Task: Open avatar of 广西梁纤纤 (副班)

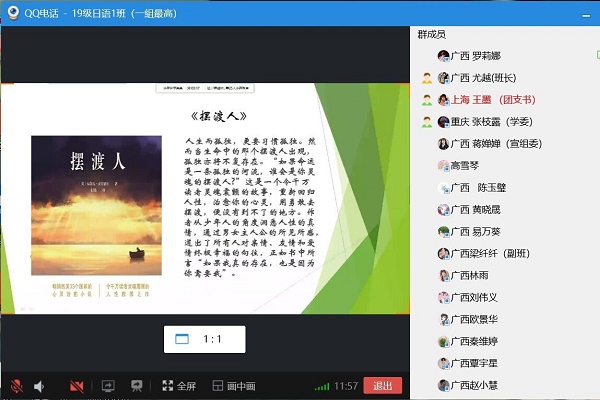Action: [443, 253]
